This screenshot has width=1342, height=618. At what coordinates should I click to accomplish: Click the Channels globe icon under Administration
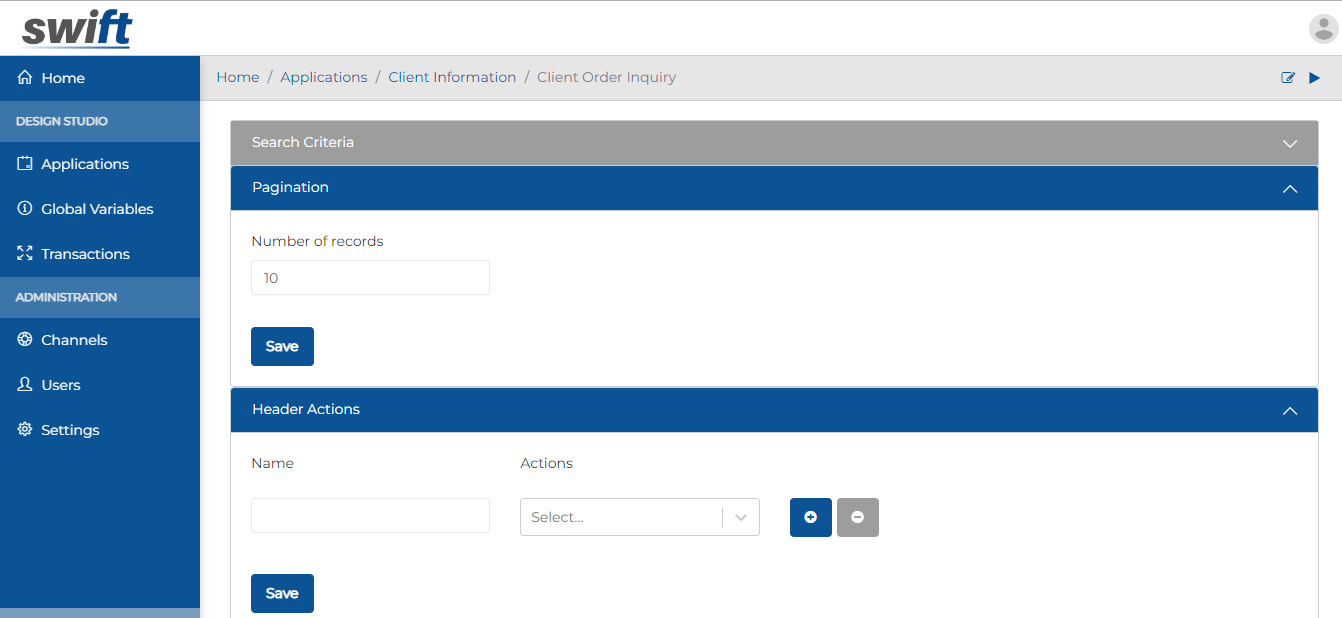tap(22, 340)
